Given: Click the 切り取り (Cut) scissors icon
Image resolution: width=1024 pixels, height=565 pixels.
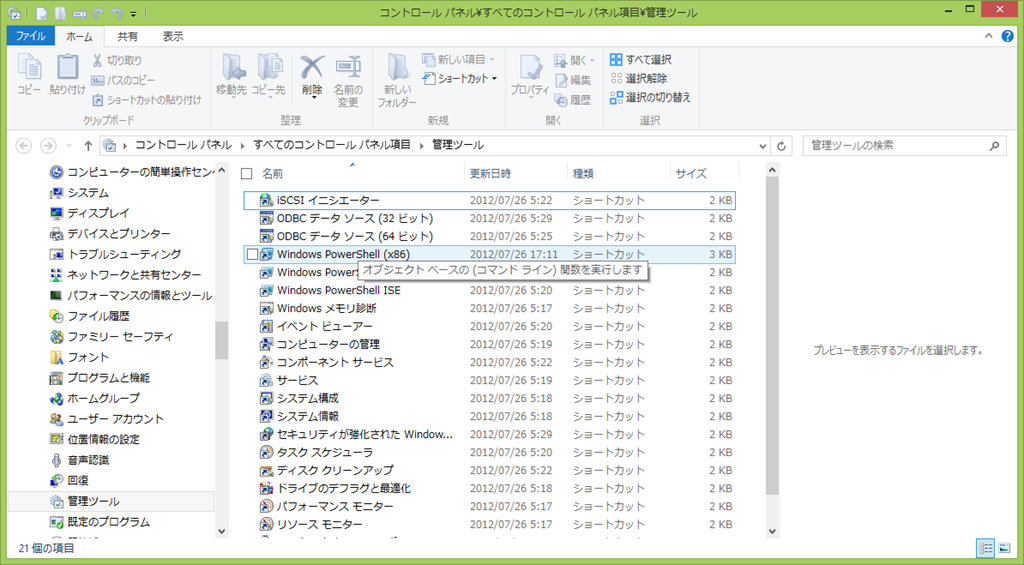Looking at the screenshot, I should (97, 60).
